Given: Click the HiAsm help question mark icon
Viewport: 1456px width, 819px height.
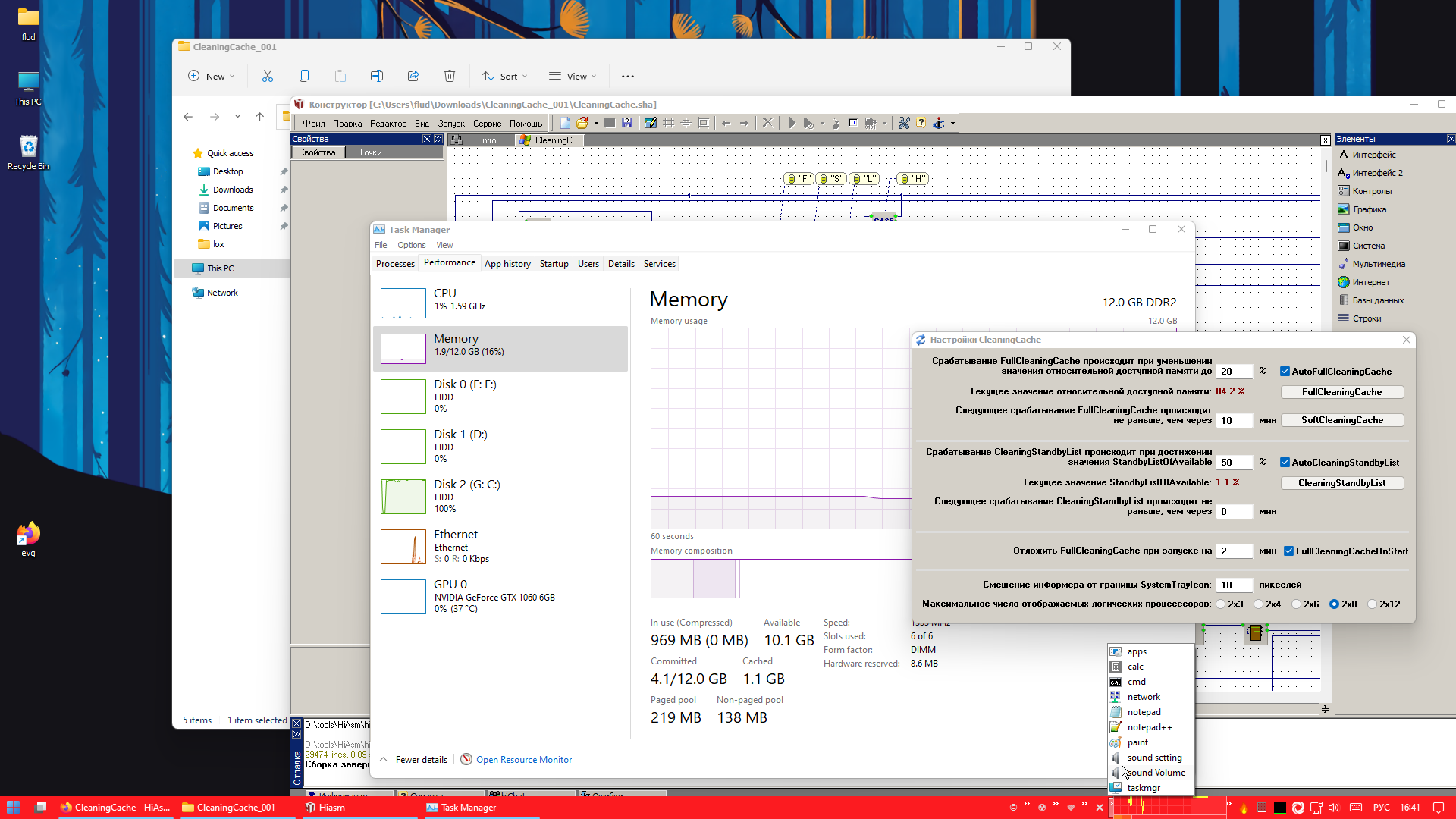Looking at the screenshot, I should click(x=921, y=123).
